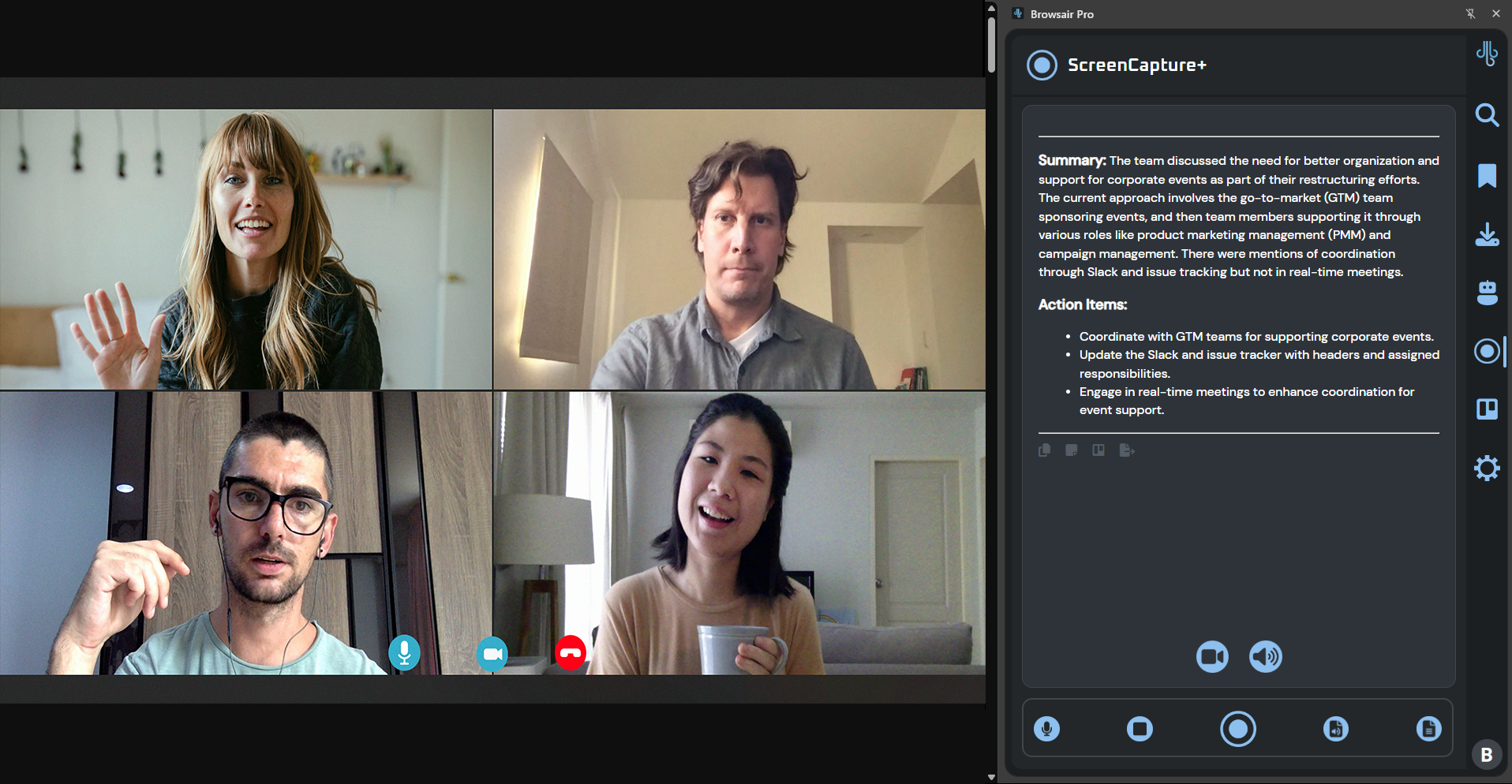Open the search icon in Browsair sidebar
This screenshot has width=1512, height=784.
tap(1487, 115)
